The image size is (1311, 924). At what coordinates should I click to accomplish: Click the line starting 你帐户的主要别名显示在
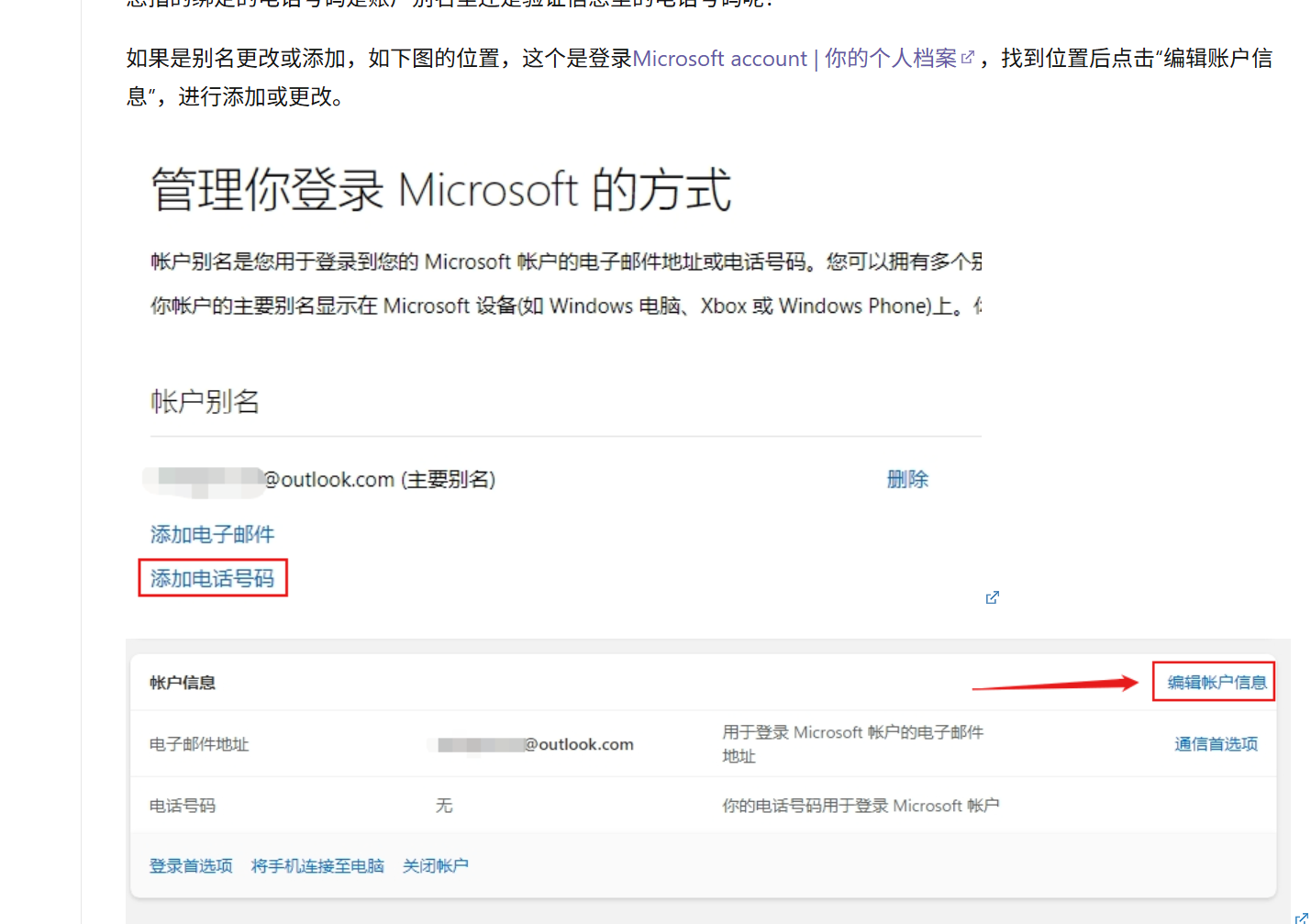566,306
